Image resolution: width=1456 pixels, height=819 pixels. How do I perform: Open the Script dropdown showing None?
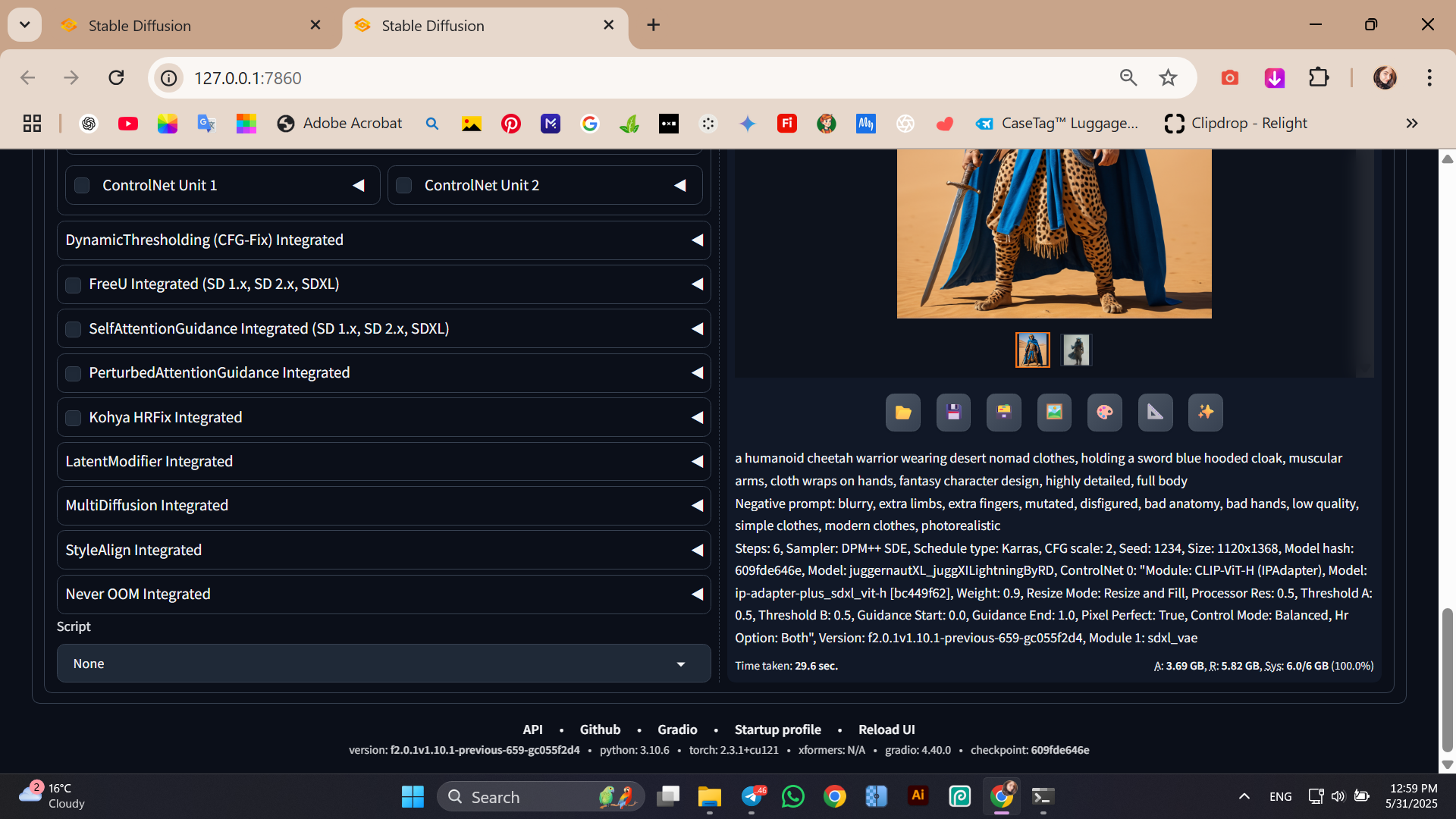tap(383, 664)
